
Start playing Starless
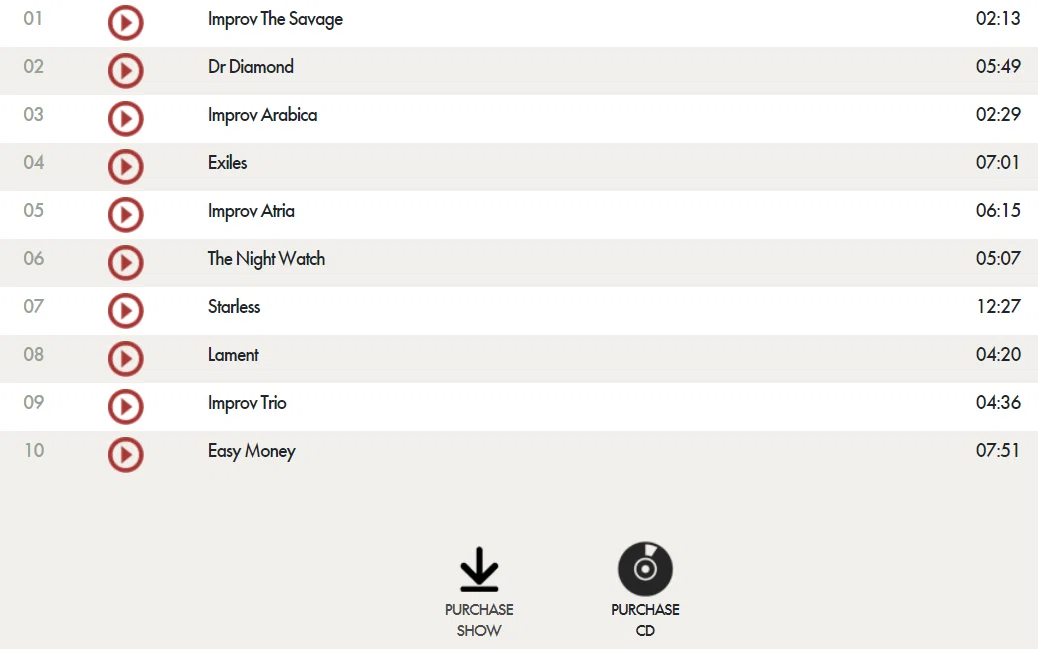point(126,311)
